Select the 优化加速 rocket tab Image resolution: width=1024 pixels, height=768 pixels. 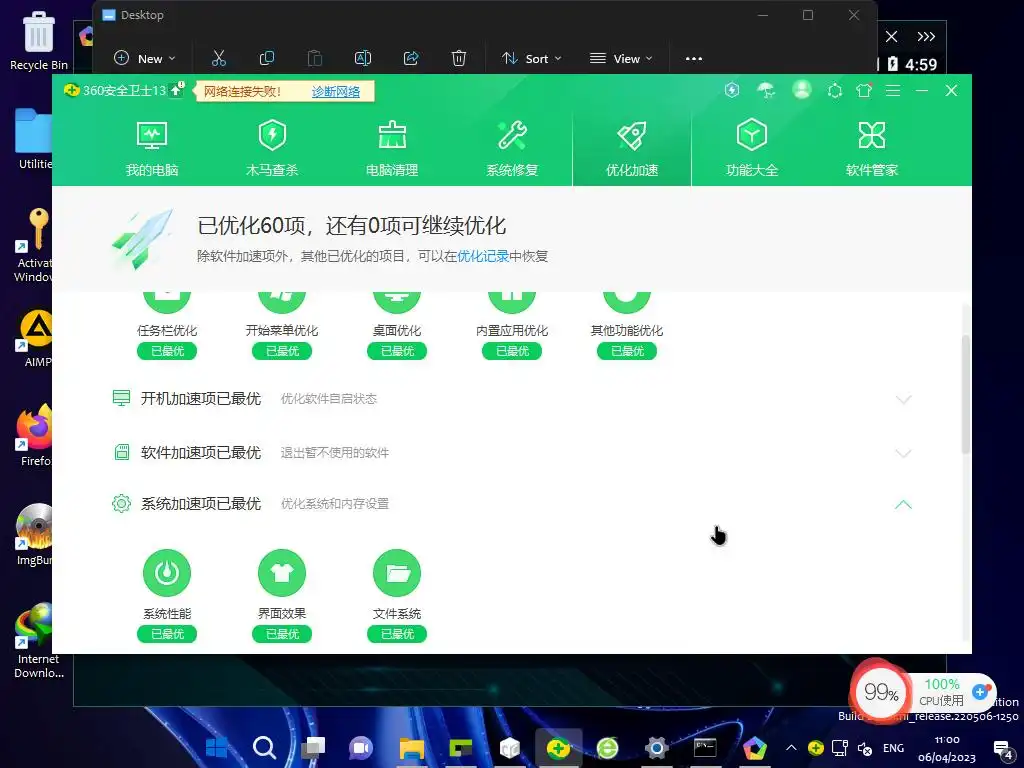point(632,149)
